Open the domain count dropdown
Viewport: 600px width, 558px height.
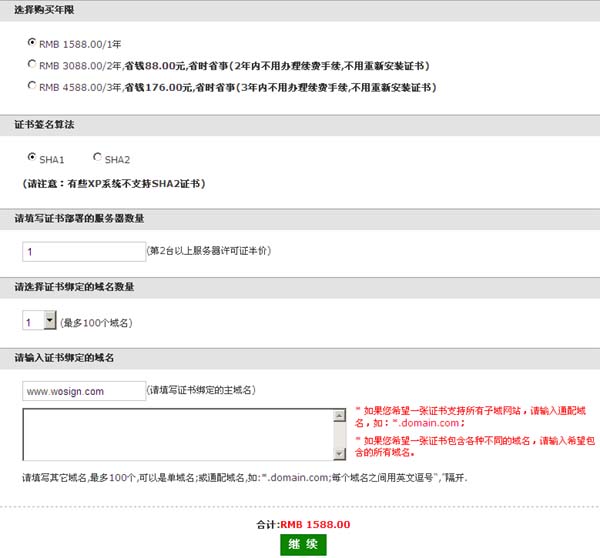(x=49, y=322)
